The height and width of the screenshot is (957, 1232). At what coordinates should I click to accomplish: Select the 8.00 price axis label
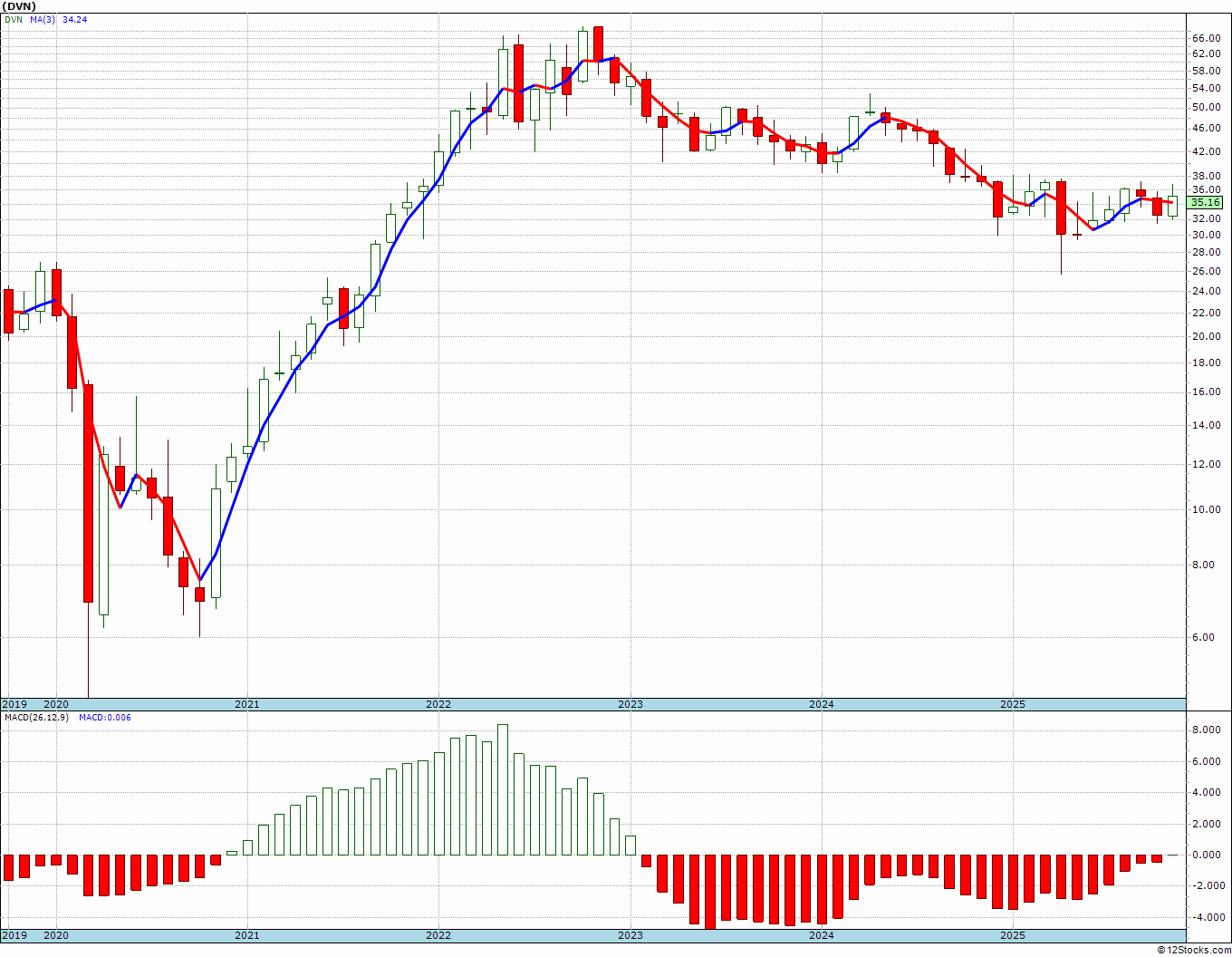pyautogui.click(x=1203, y=565)
